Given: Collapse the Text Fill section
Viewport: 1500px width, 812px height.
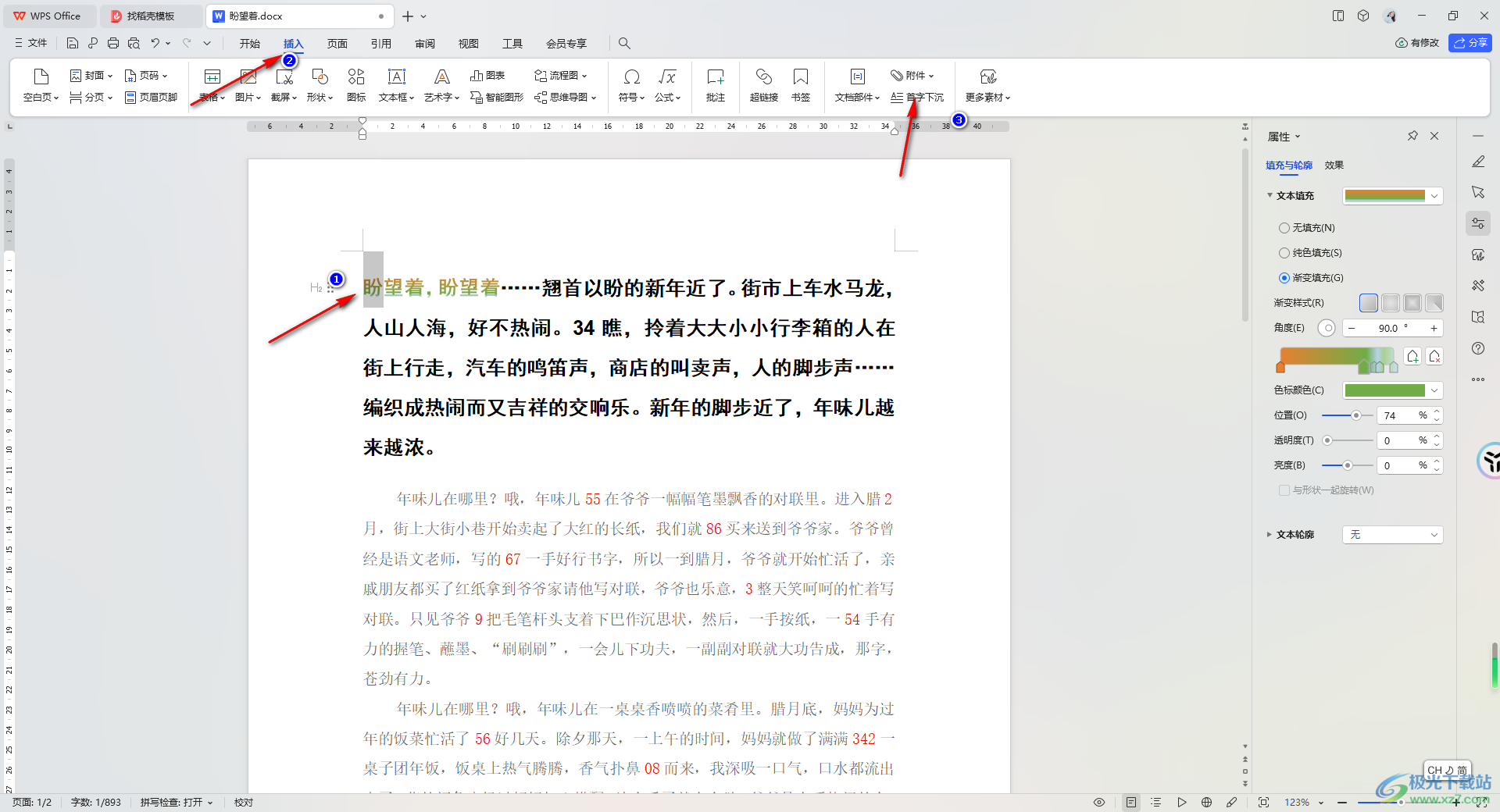Looking at the screenshot, I should pyautogui.click(x=1270, y=195).
